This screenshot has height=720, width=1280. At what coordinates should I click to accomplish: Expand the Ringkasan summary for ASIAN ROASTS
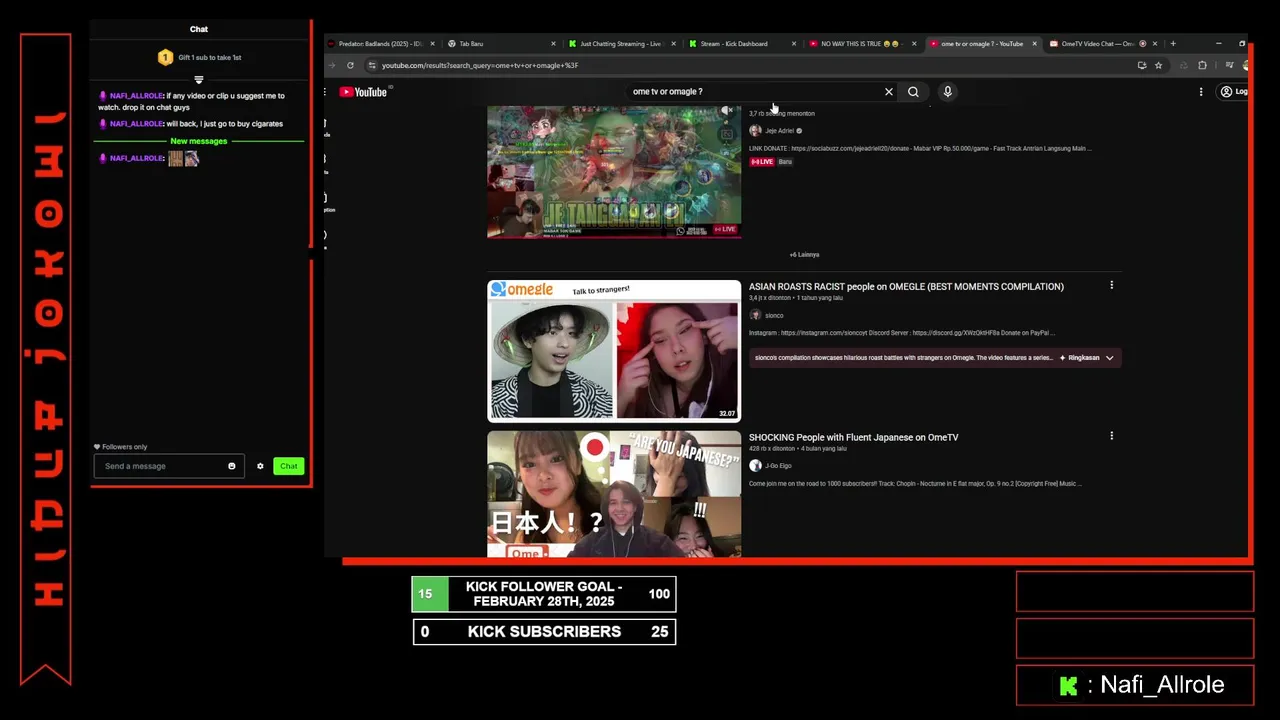pyautogui.click(x=1087, y=357)
